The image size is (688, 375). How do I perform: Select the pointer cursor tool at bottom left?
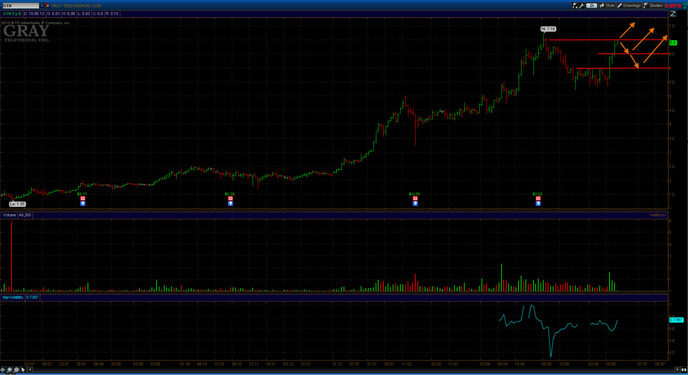(23, 370)
